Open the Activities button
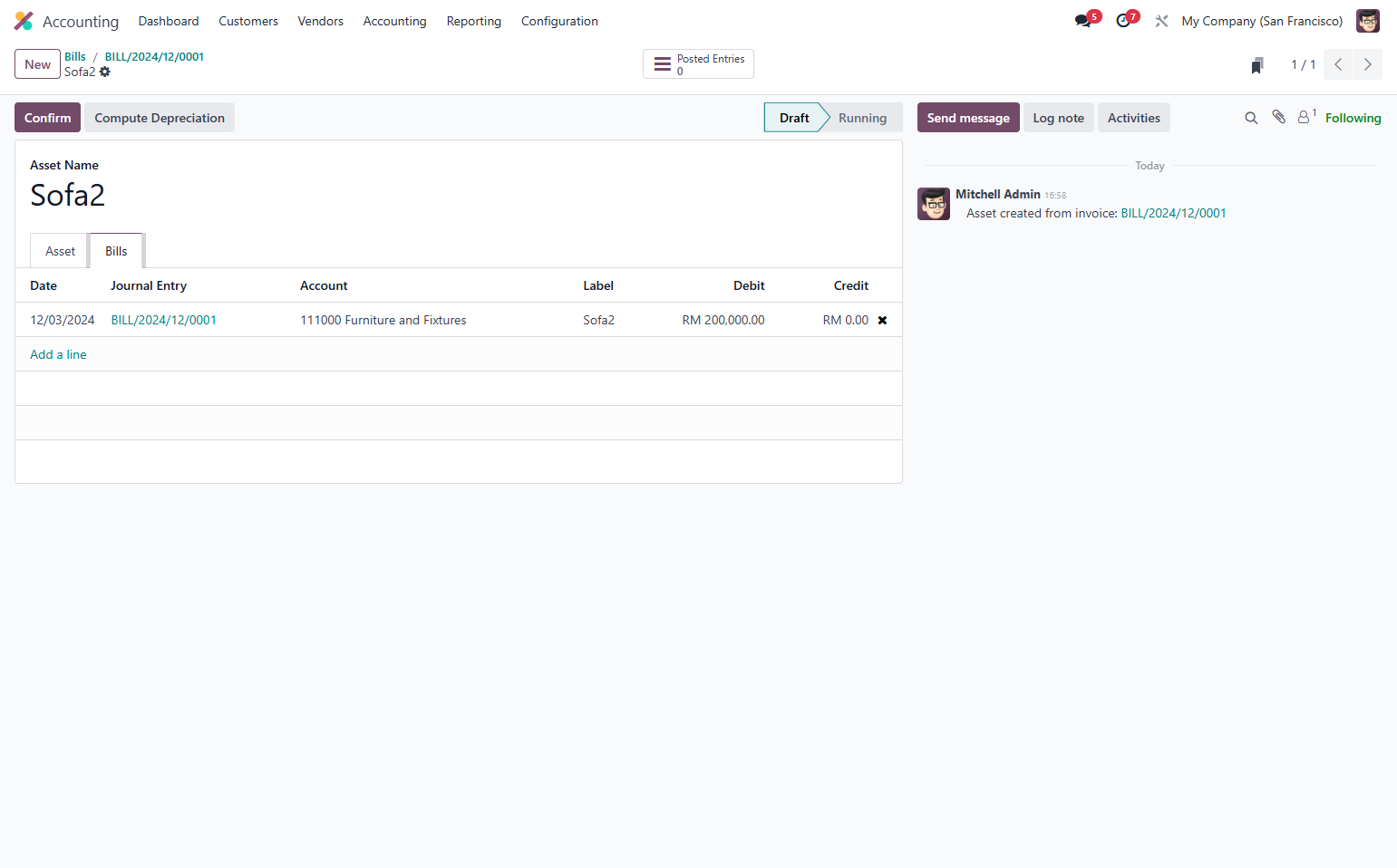The height and width of the screenshot is (868, 1397). pyautogui.click(x=1133, y=118)
